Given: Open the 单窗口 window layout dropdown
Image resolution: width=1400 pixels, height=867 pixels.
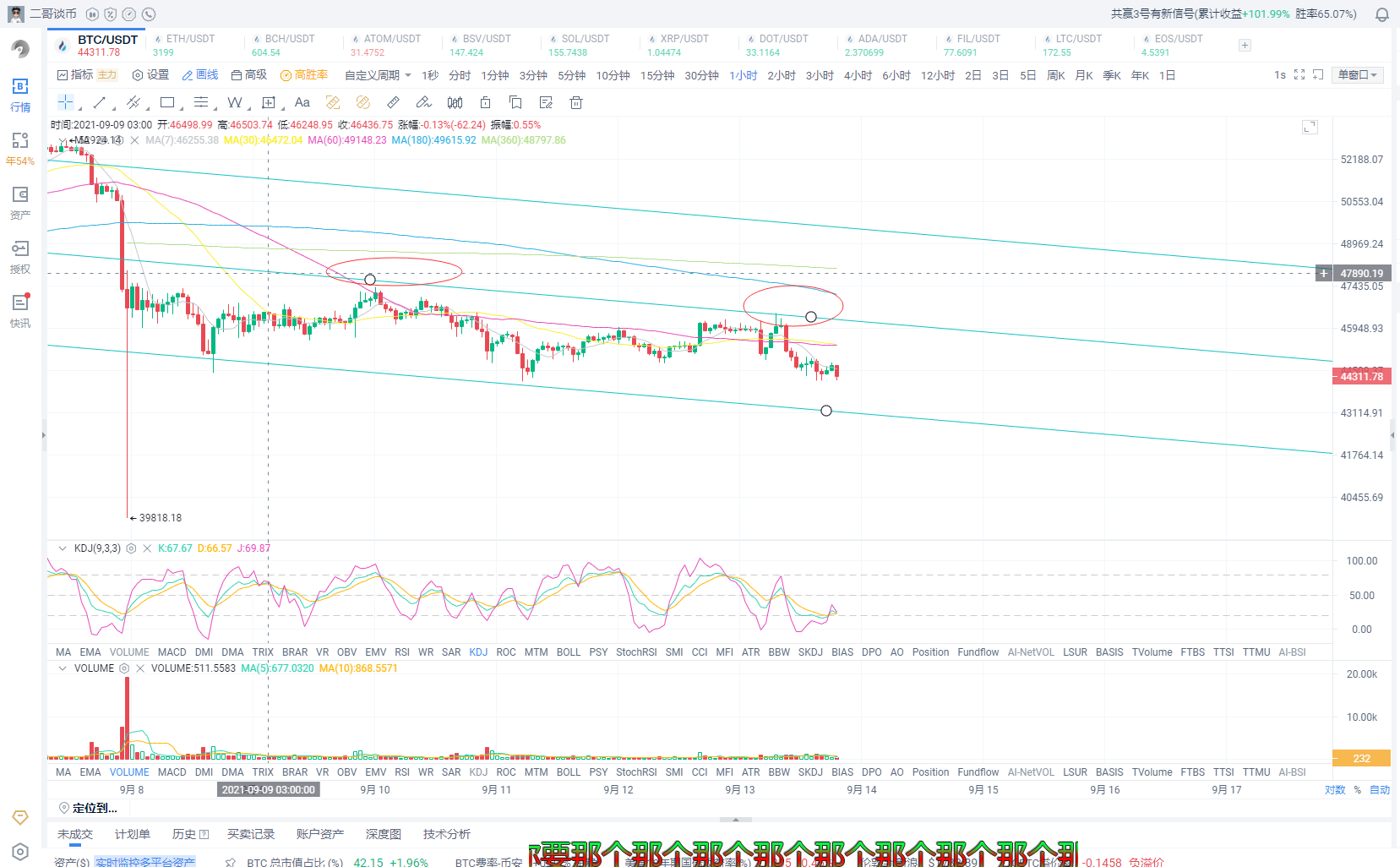Looking at the screenshot, I should (1357, 75).
